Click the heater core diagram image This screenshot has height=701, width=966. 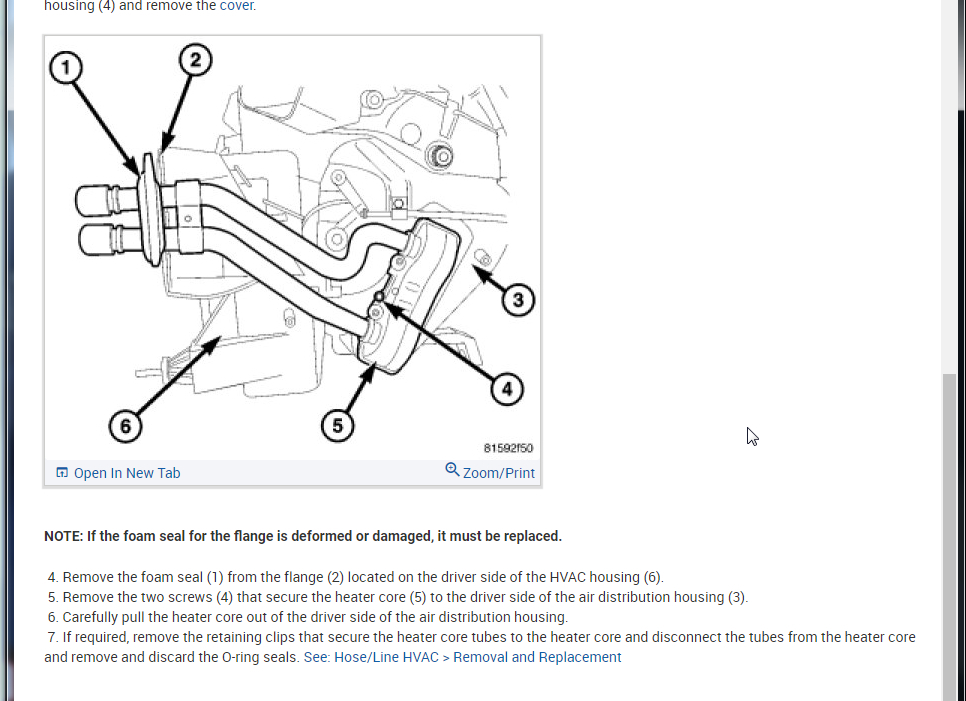tap(292, 248)
